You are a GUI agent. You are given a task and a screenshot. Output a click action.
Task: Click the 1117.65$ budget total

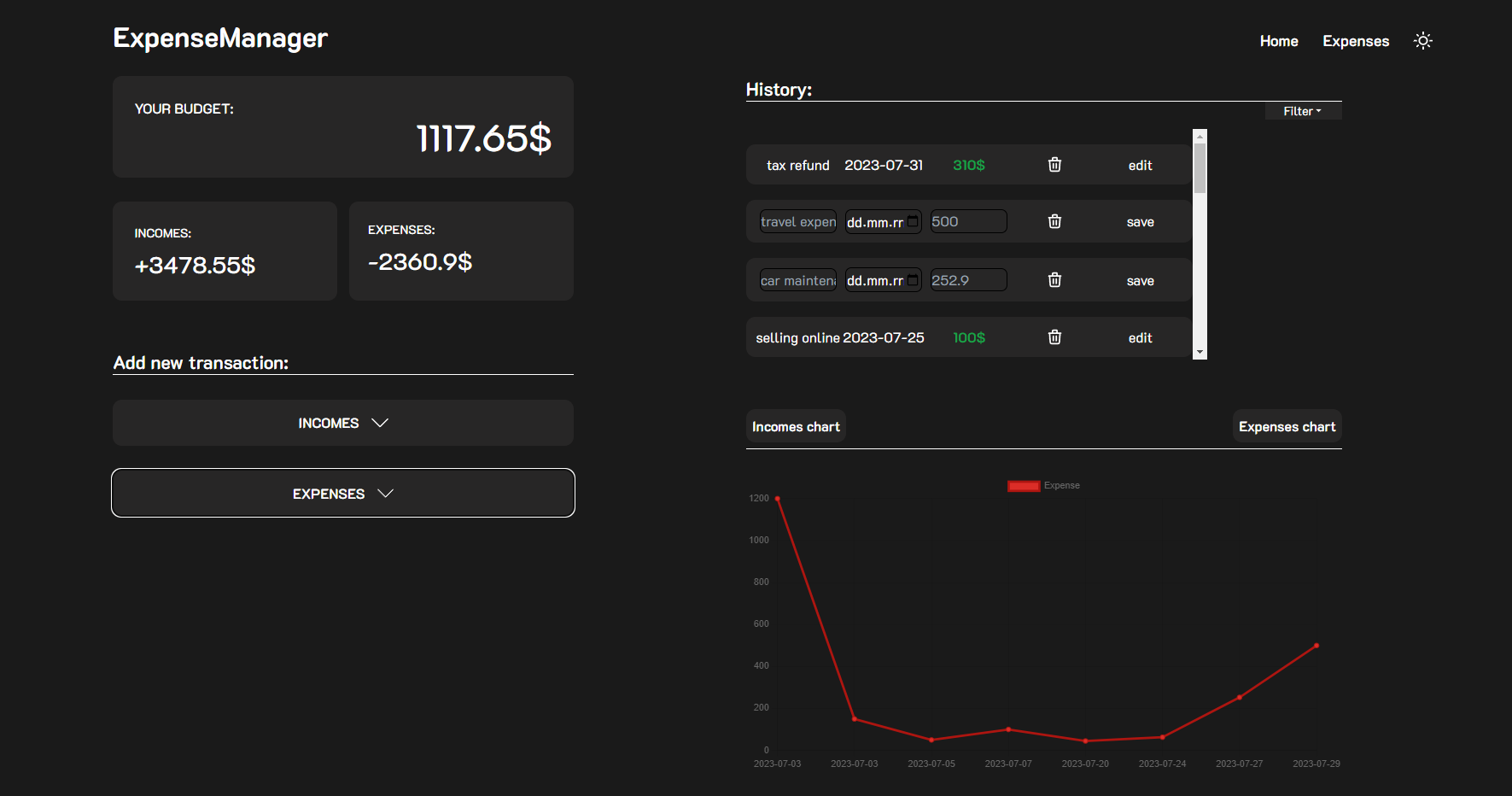(x=483, y=138)
